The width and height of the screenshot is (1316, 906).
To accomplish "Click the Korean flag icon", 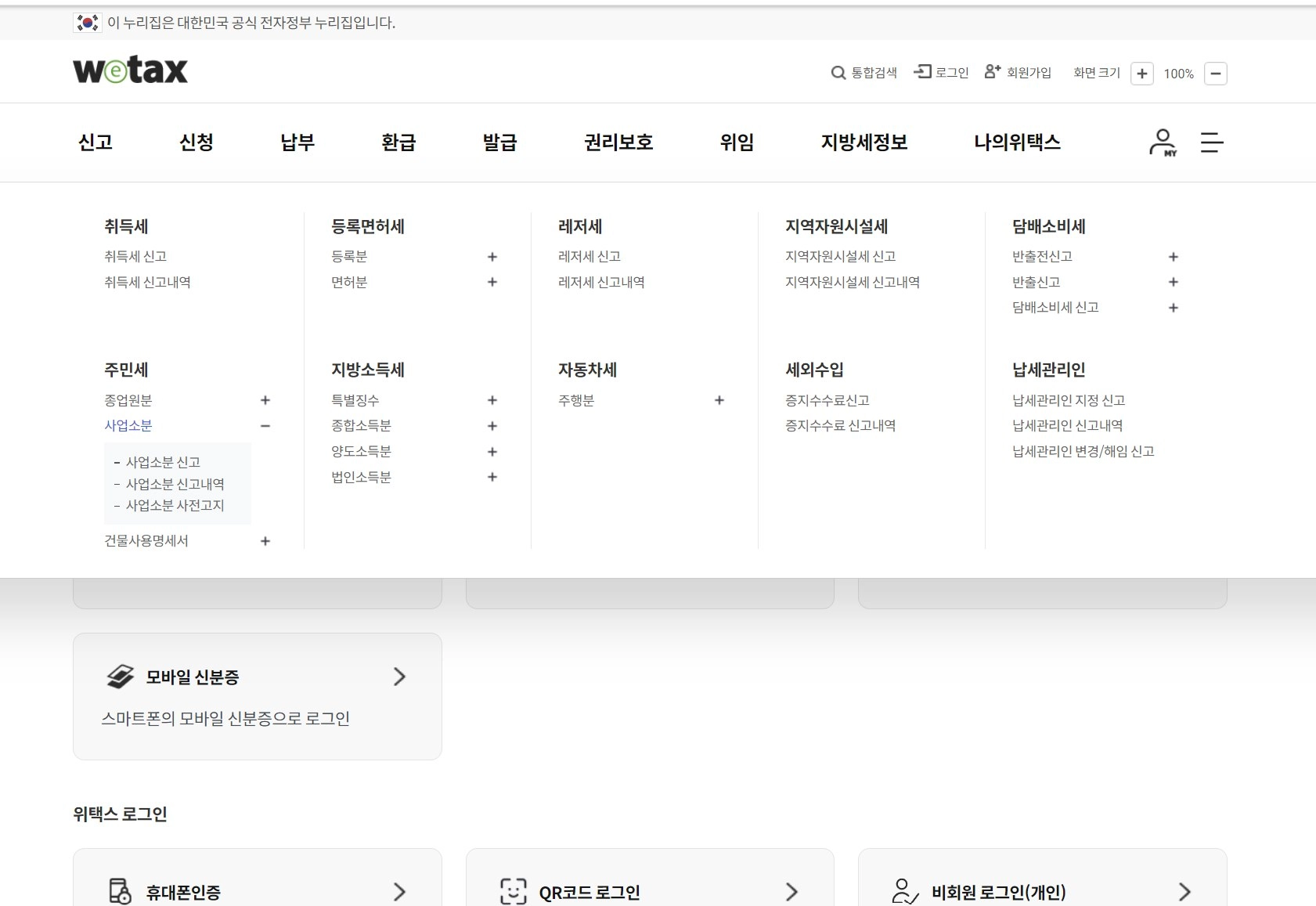I will pyautogui.click(x=87, y=23).
